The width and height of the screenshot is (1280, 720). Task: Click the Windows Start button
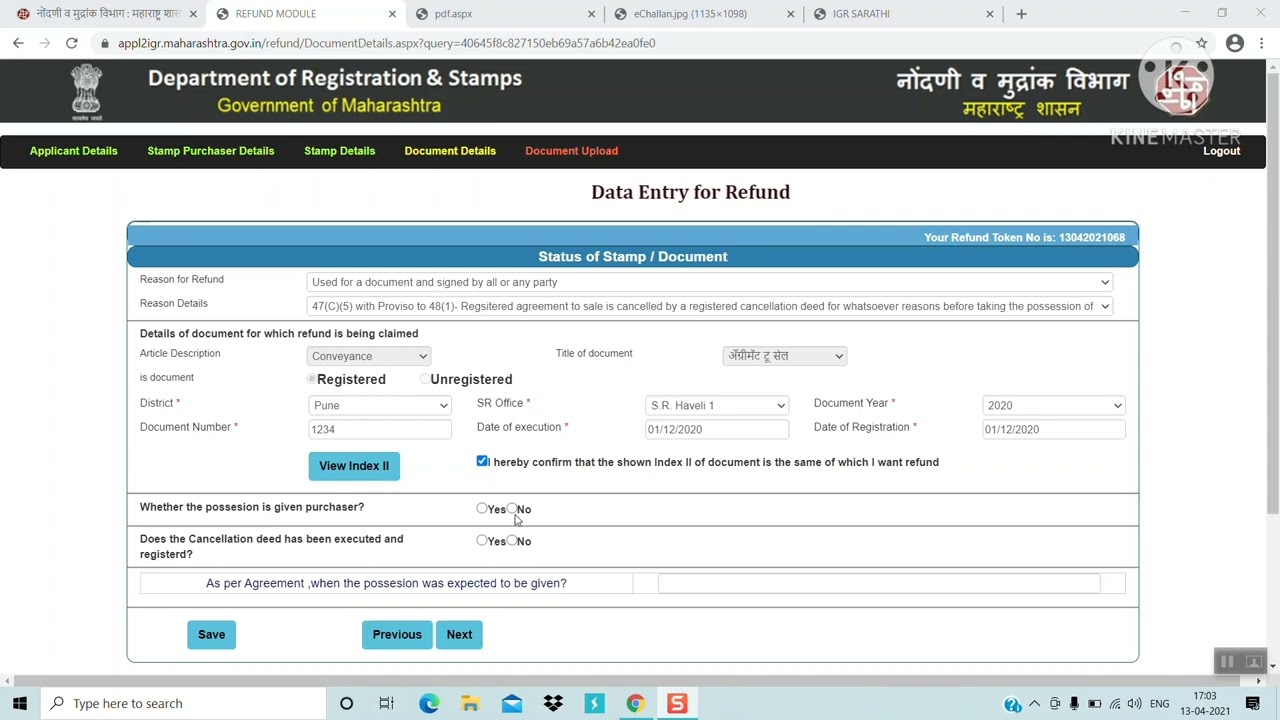[x=20, y=703]
